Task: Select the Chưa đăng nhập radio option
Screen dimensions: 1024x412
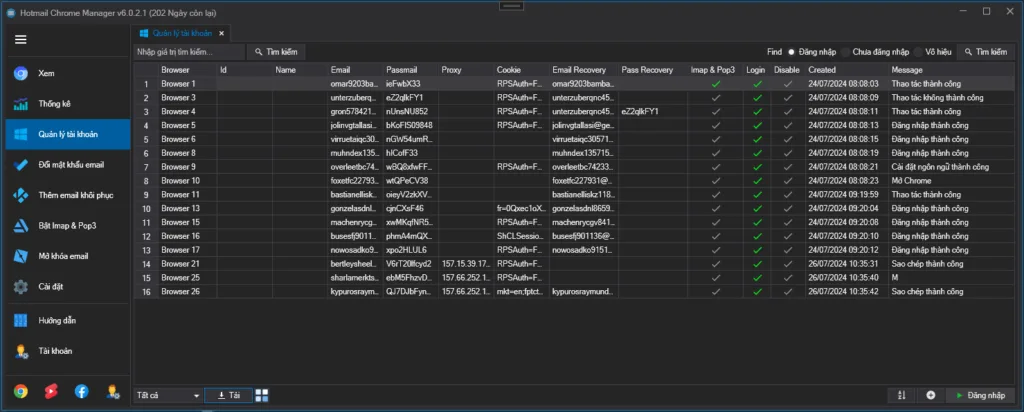Action: [x=846, y=52]
